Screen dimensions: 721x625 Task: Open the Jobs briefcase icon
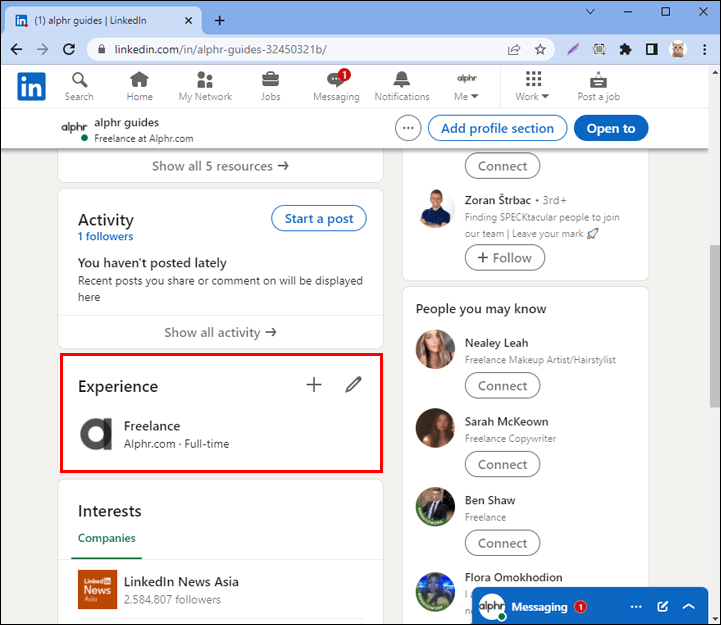click(x=270, y=86)
